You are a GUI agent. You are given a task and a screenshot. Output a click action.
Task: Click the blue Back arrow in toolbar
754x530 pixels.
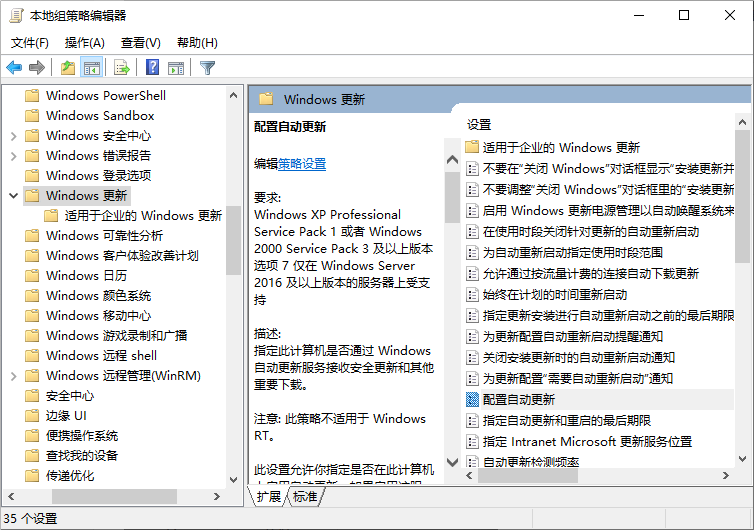(14, 68)
